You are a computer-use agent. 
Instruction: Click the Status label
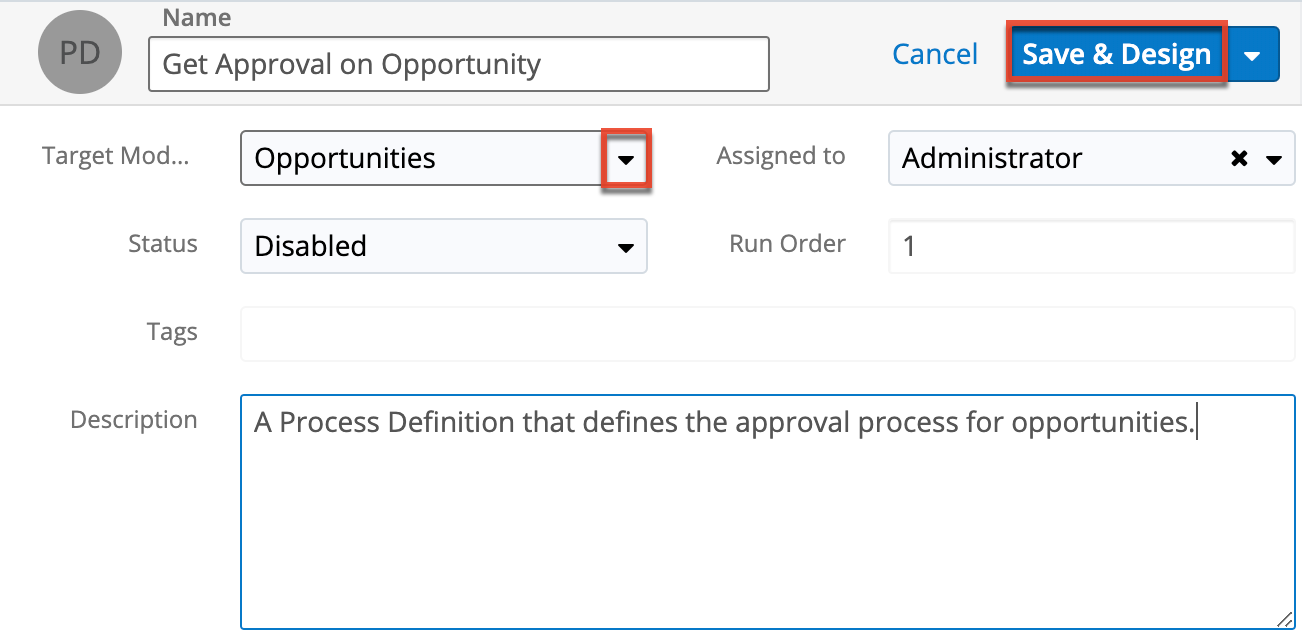pos(162,244)
